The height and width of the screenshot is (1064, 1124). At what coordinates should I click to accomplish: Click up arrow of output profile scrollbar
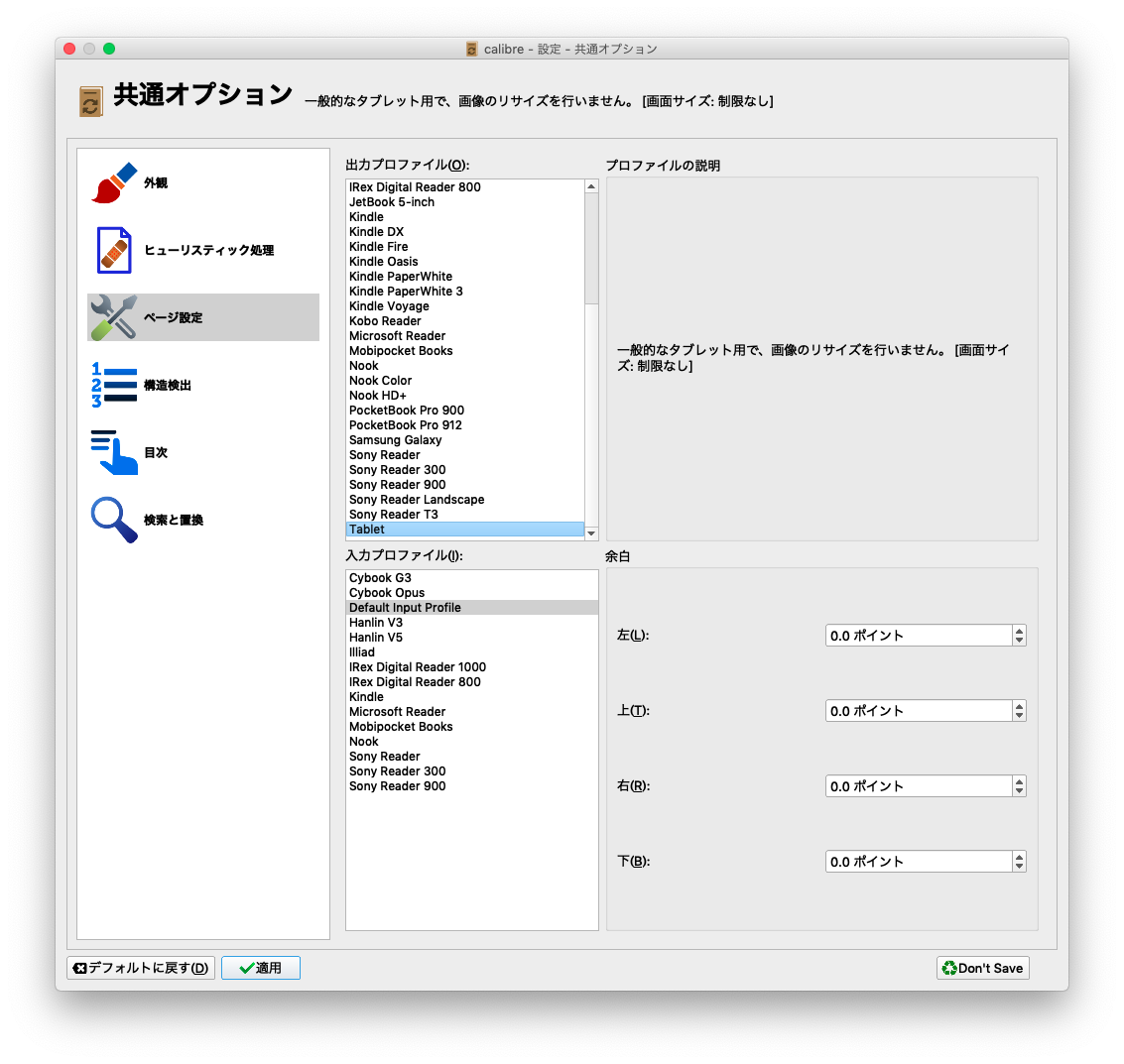point(591,186)
